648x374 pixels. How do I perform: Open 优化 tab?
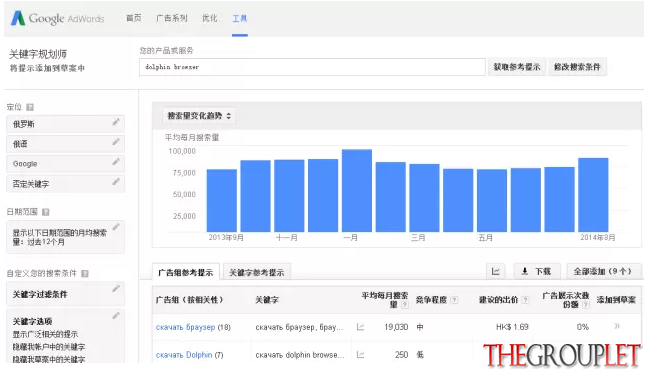point(210,18)
